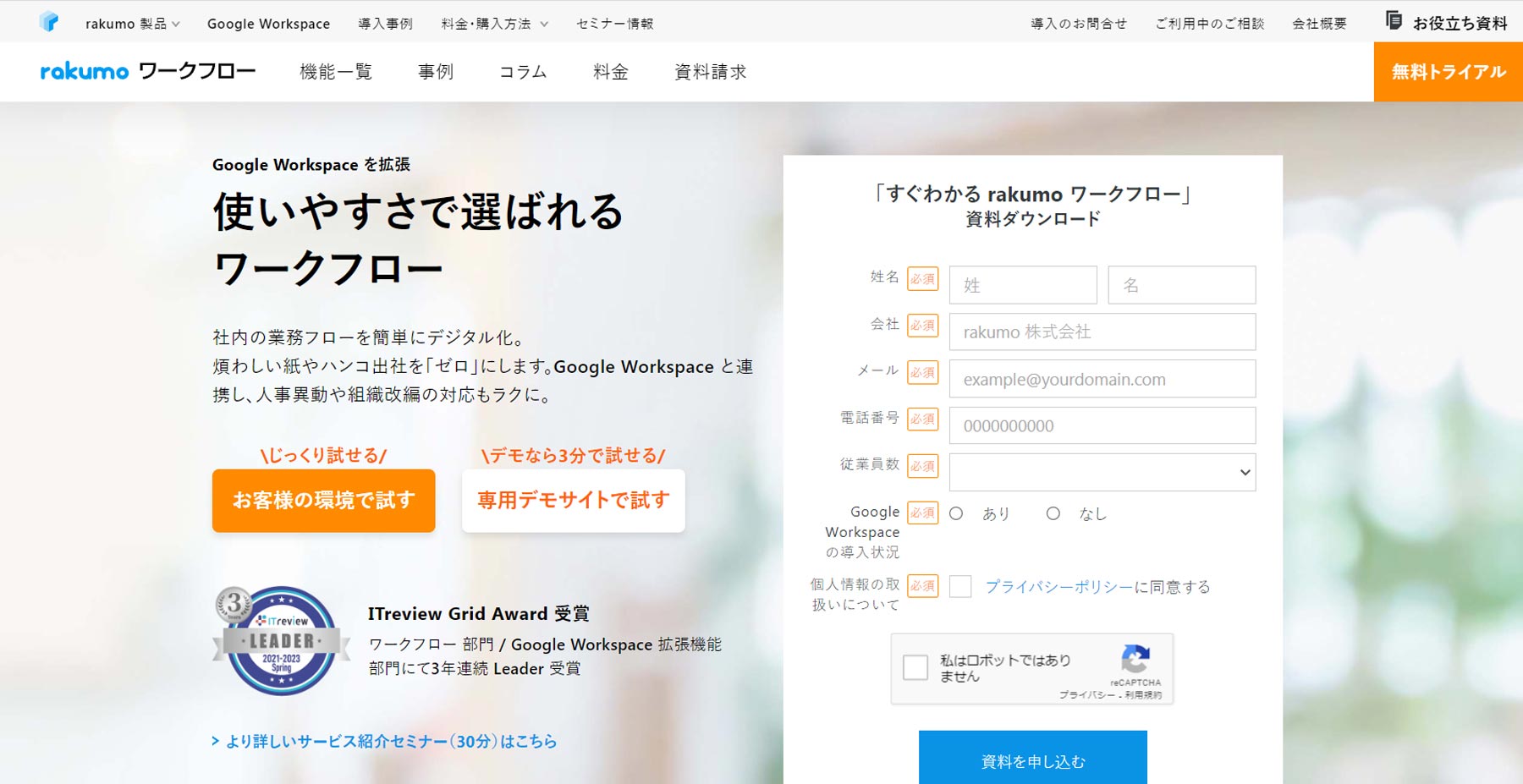Click the reCAPTCHA 利用規約 link
1523x784 pixels.
[x=1143, y=695]
